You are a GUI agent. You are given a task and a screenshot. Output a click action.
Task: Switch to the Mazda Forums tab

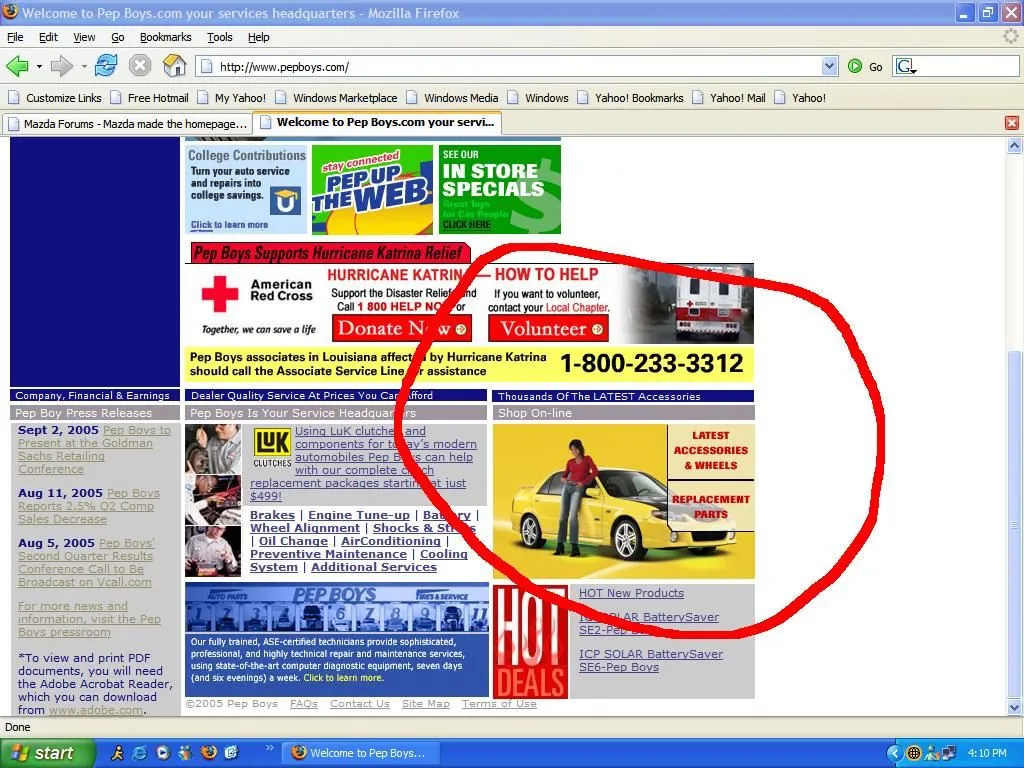(x=126, y=123)
